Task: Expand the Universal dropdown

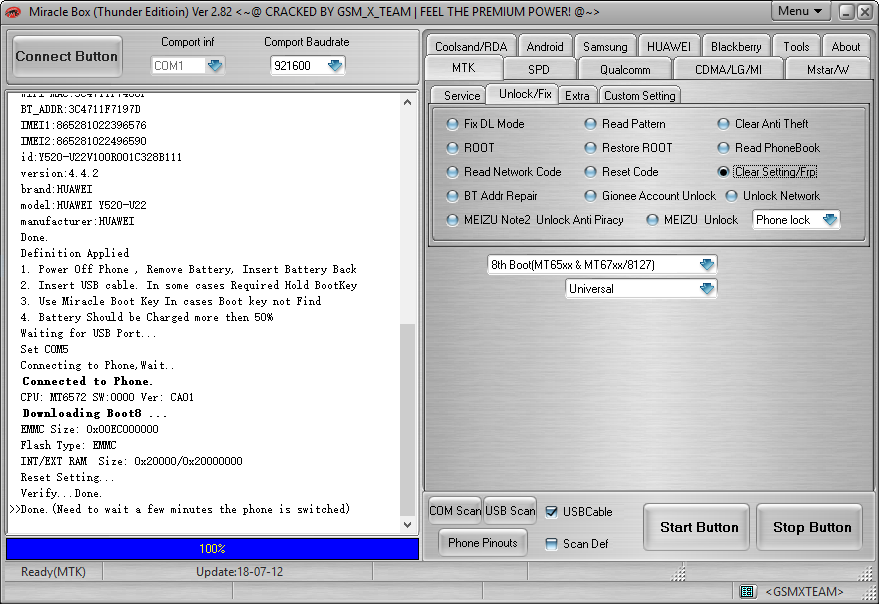Action: click(707, 289)
